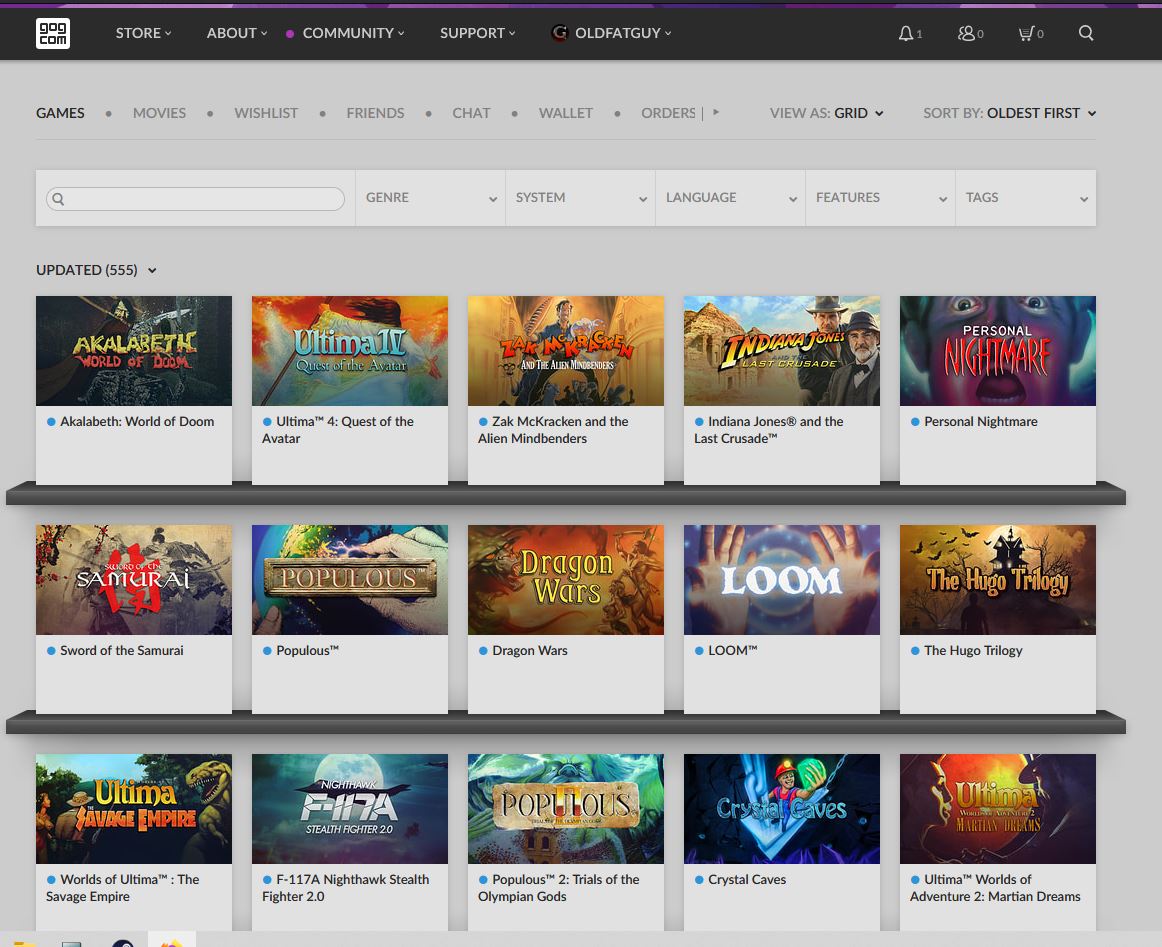Image resolution: width=1162 pixels, height=947 pixels.
Task: Open the notifications bell icon
Action: point(906,33)
